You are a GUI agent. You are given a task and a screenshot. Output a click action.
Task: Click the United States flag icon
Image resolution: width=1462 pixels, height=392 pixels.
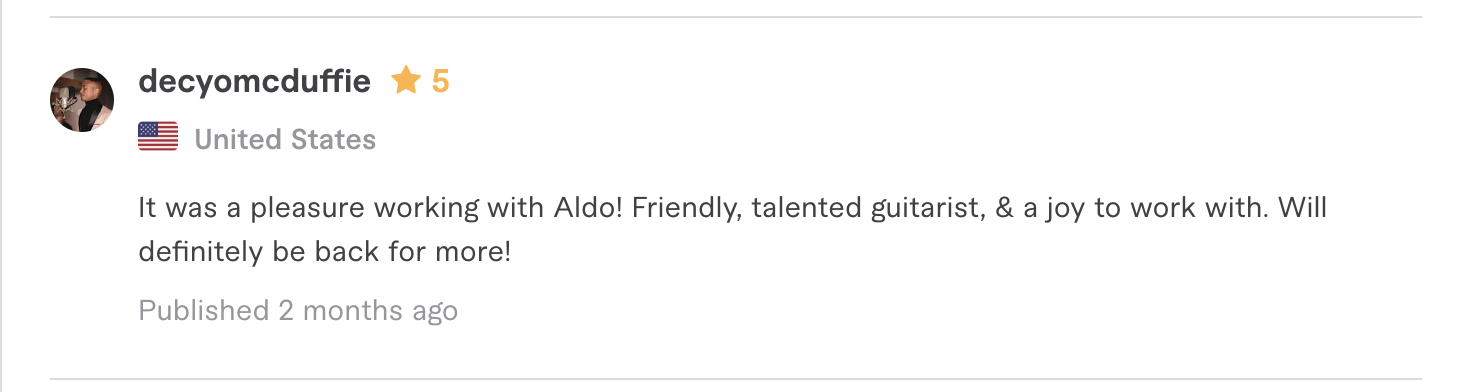pyautogui.click(x=158, y=138)
